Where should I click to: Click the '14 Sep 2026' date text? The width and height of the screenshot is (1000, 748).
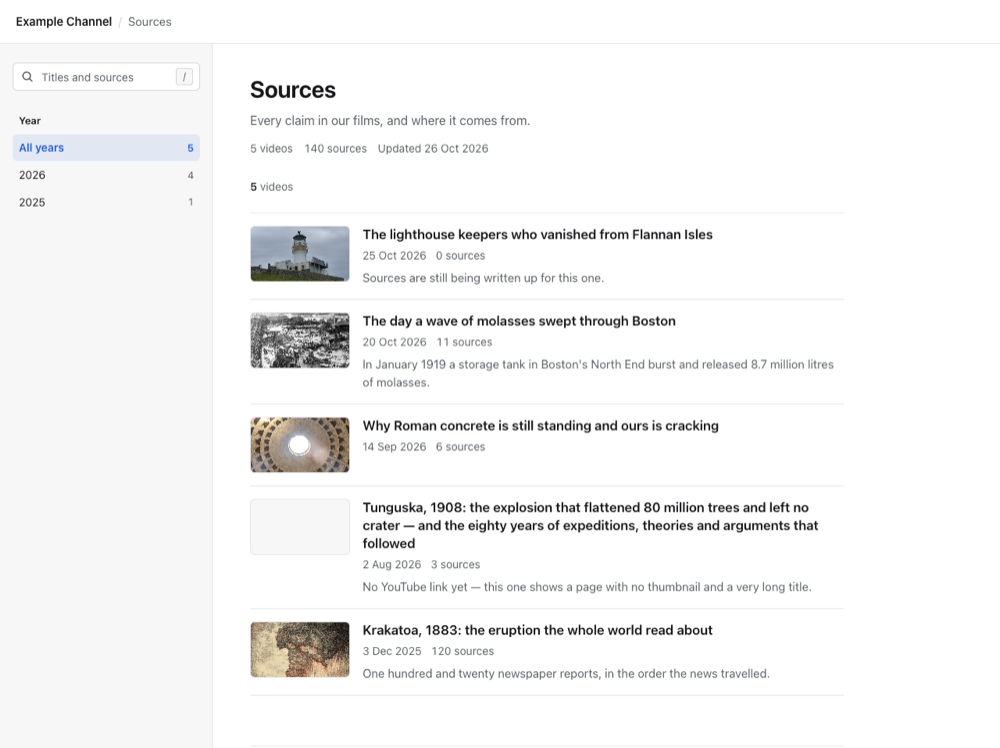pos(394,447)
